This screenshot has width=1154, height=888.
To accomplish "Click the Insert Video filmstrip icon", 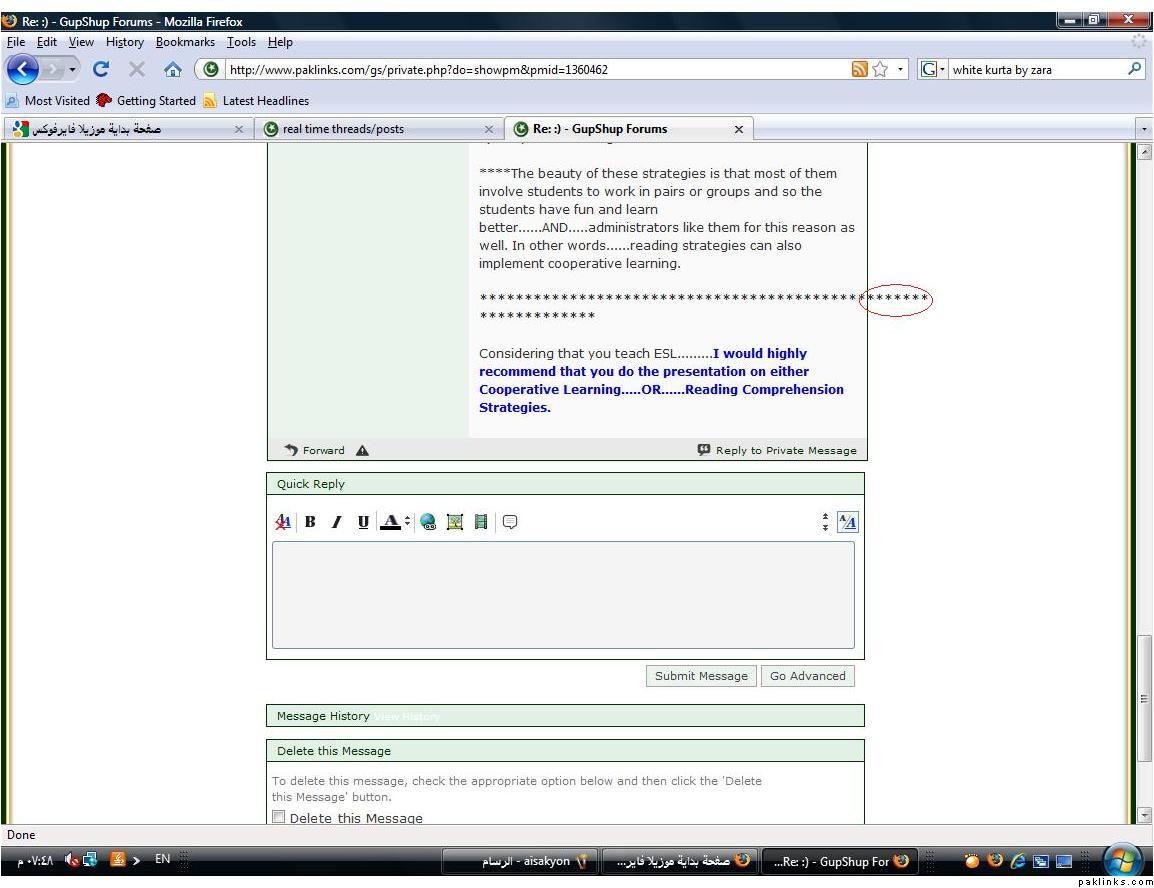I will pyautogui.click(x=481, y=522).
